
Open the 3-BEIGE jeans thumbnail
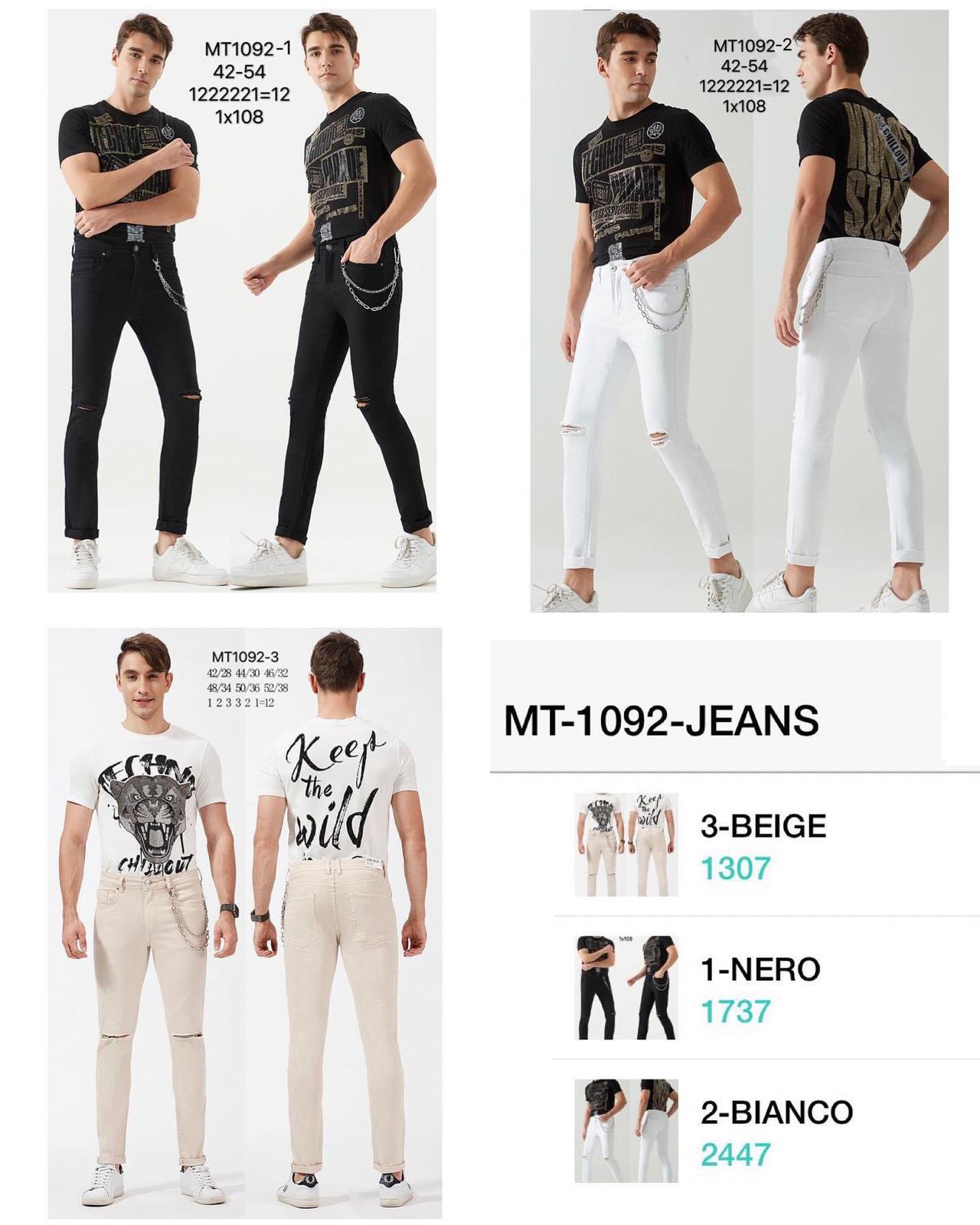626,844
